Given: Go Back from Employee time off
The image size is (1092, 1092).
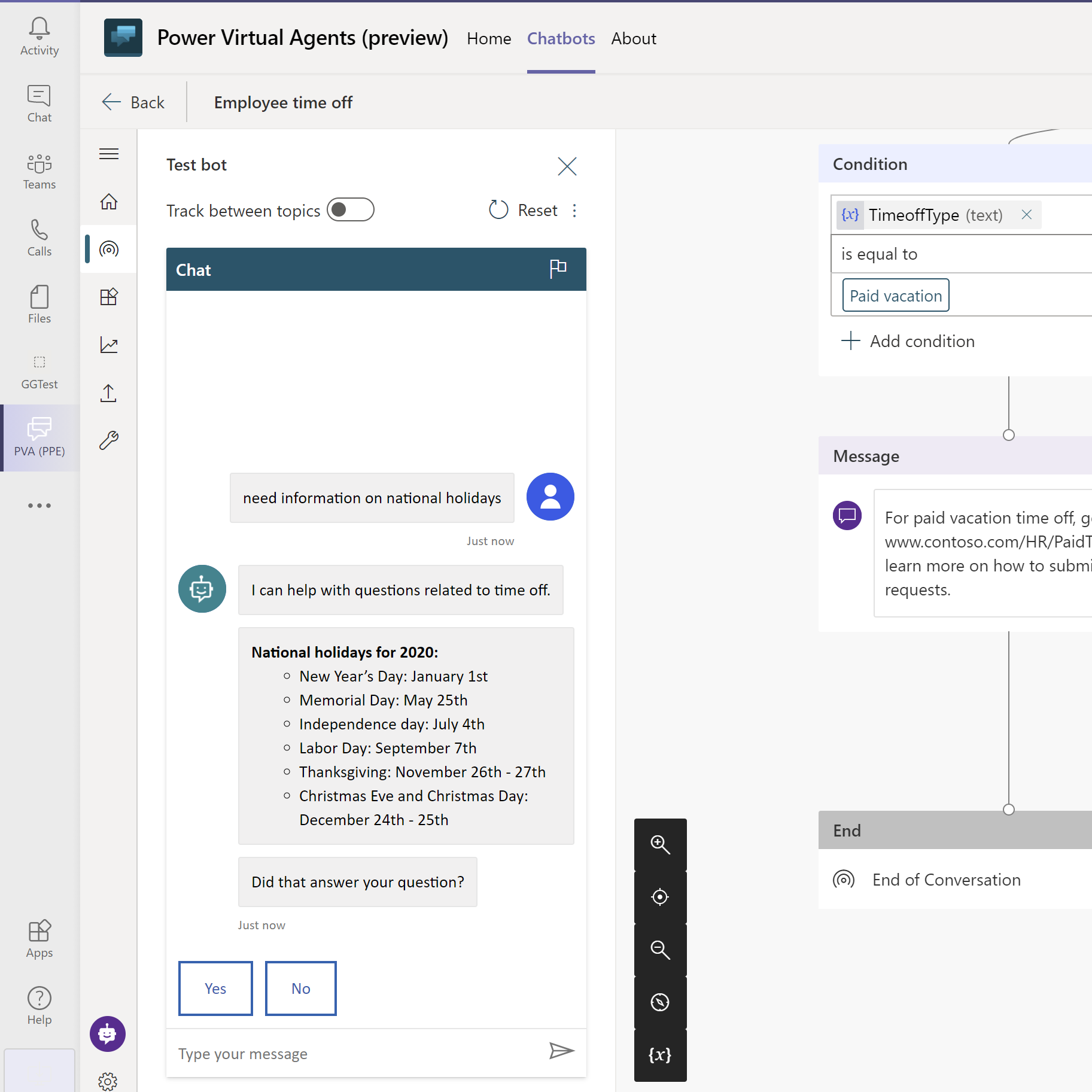Looking at the screenshot, I should click(x=133, y=102).
